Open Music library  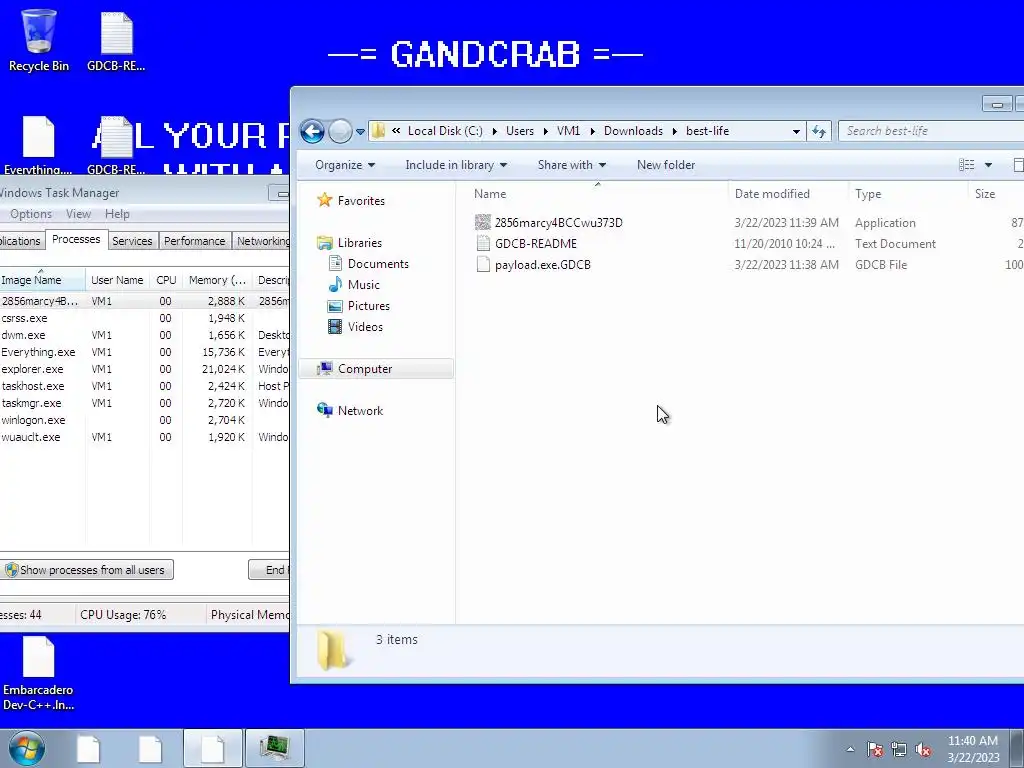tap(354, 285)
